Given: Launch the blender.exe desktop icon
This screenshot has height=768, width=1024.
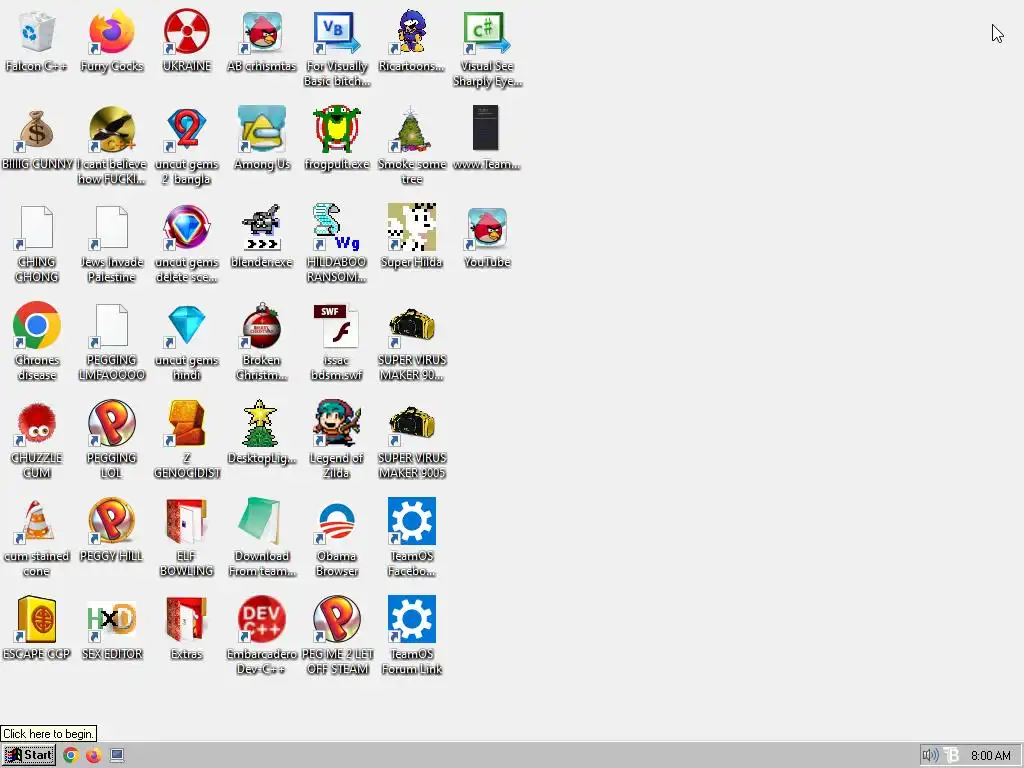Looking at the screenshot, I should pos(262,227).
